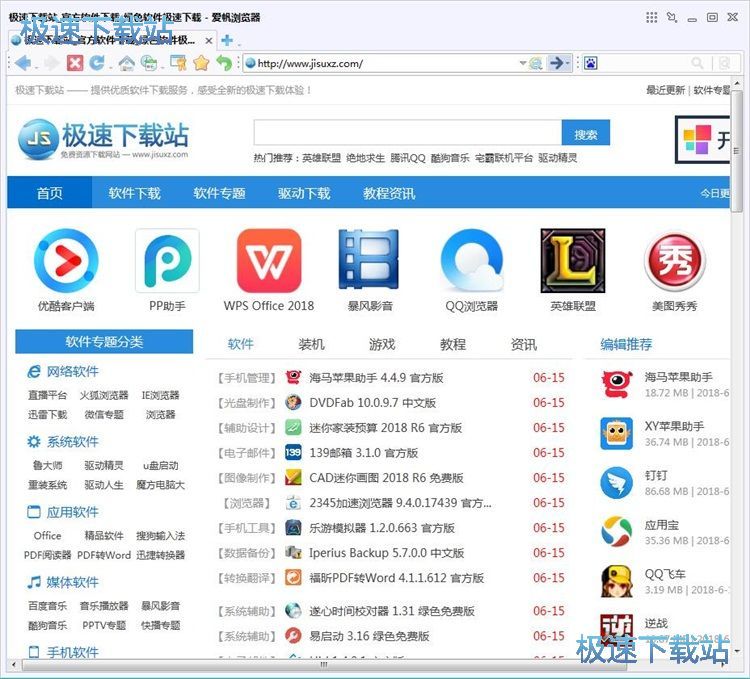Click the green undo arrow icon
Image resolution: width=750 pixels, height=679 pixels.
tap(224, 63)
